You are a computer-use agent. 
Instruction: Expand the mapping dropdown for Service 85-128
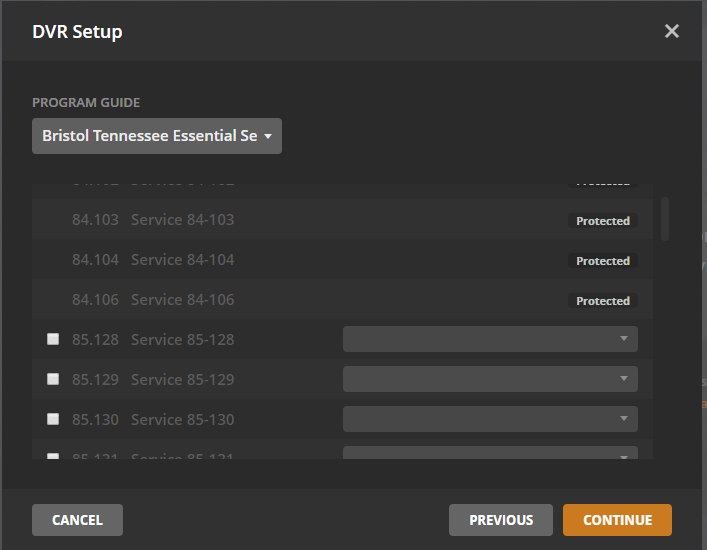click(490, 339)
